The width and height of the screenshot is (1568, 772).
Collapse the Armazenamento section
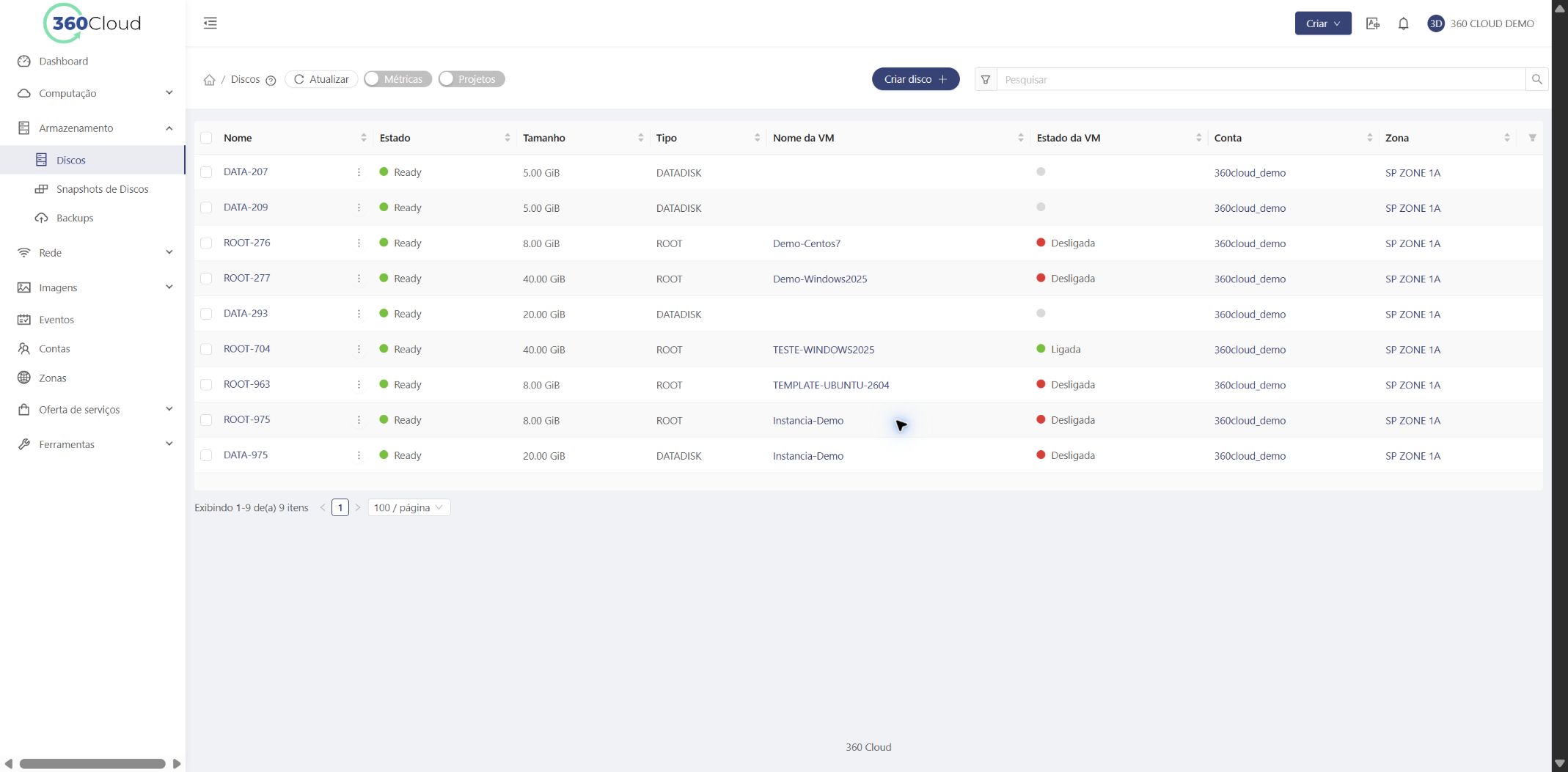point(92,128)
